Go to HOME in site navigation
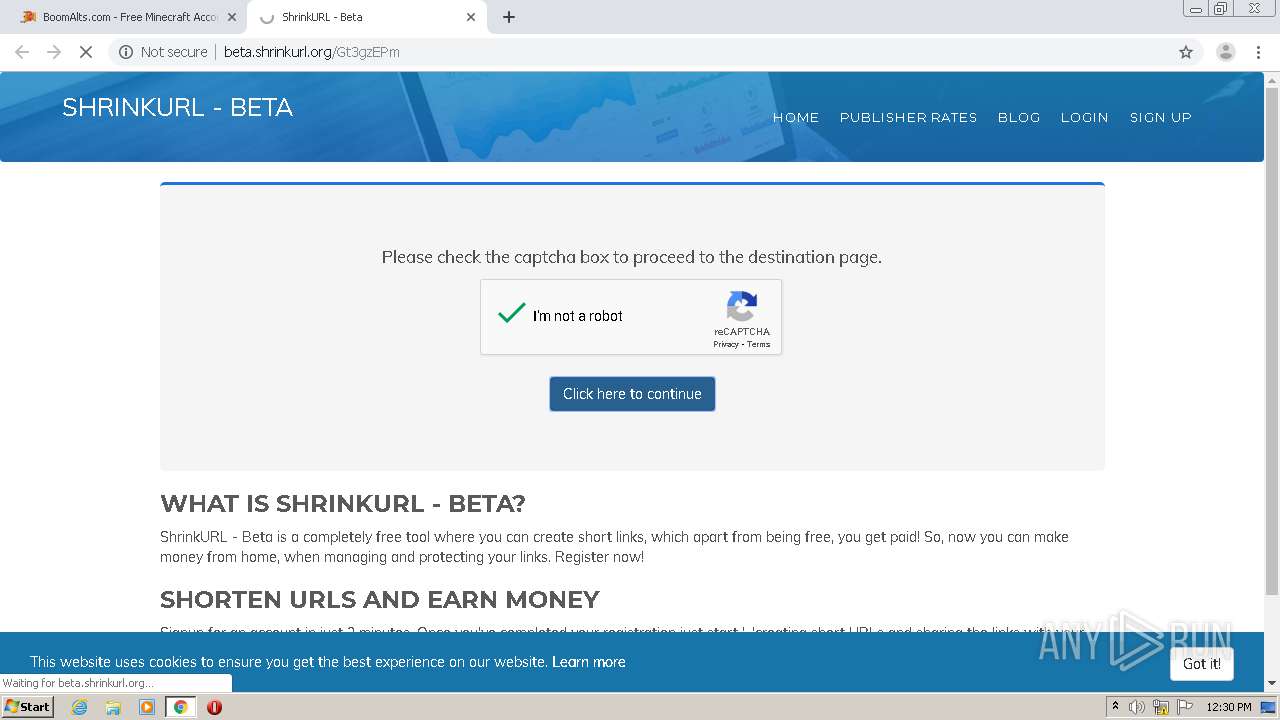This screenshot has height=720, width=1280. pyautogui.click(x=796, y=117)
